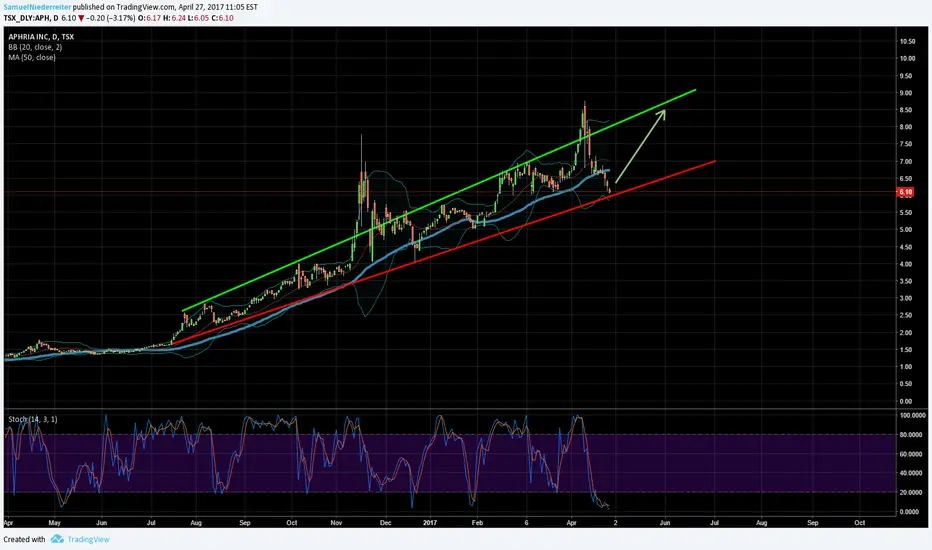Click the Oct label right before Nov
The width and height of the screenshot is (932, 550).
(x=291, y=523)
